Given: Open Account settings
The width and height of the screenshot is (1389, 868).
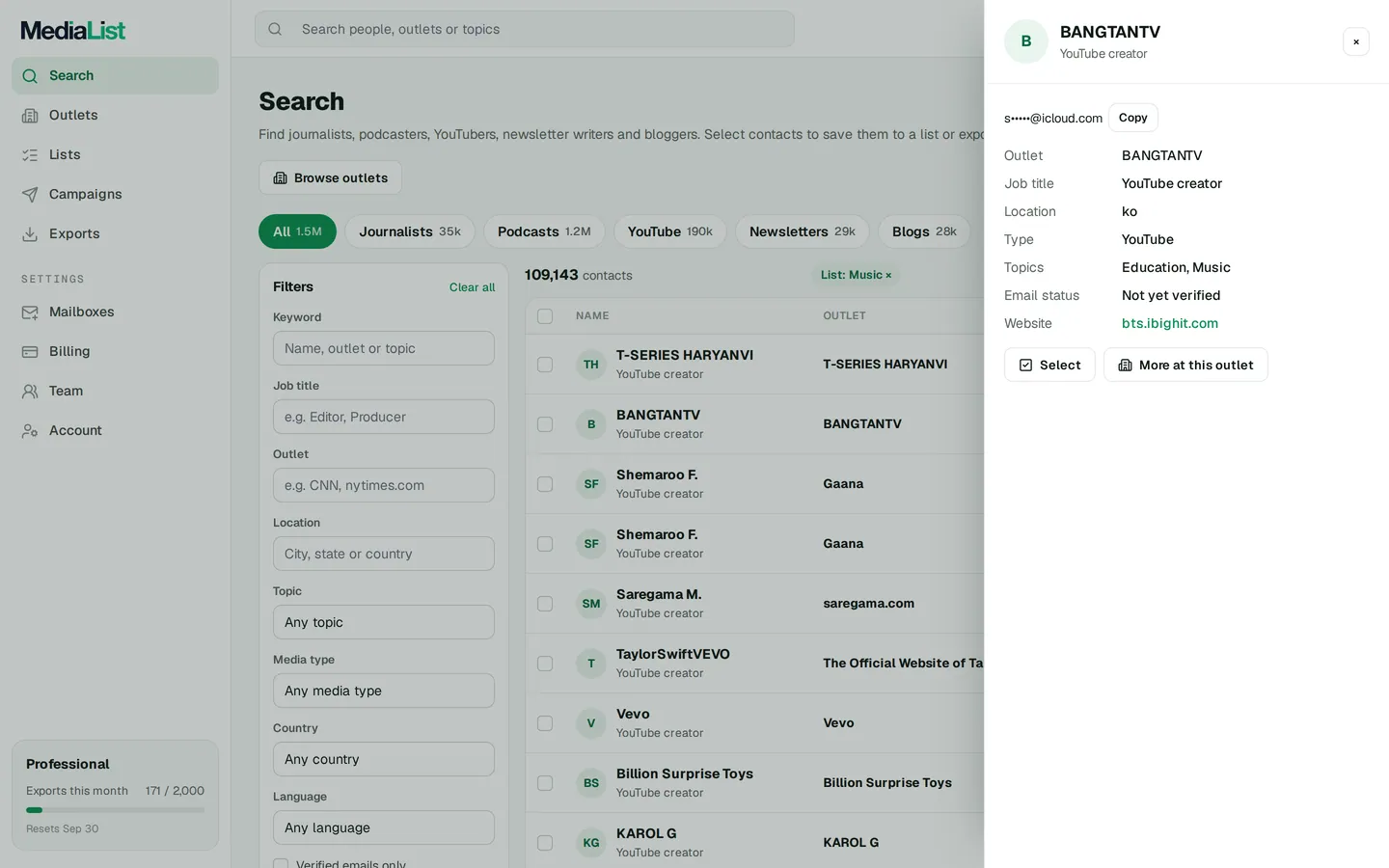Looking at the screenshot, I should coord(115,430).
